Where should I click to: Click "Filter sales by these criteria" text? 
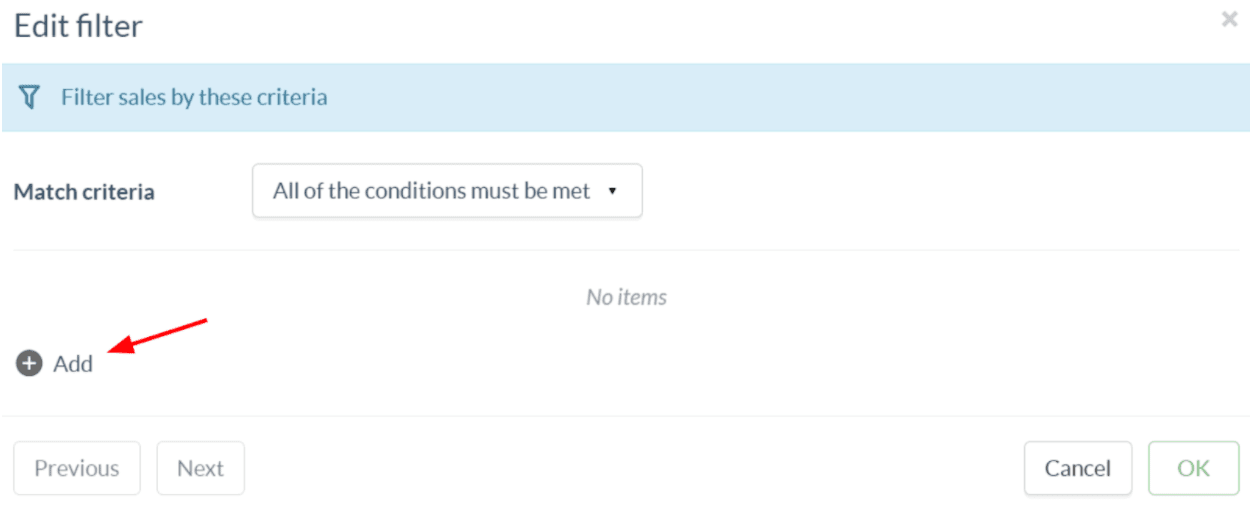point(194,97)
